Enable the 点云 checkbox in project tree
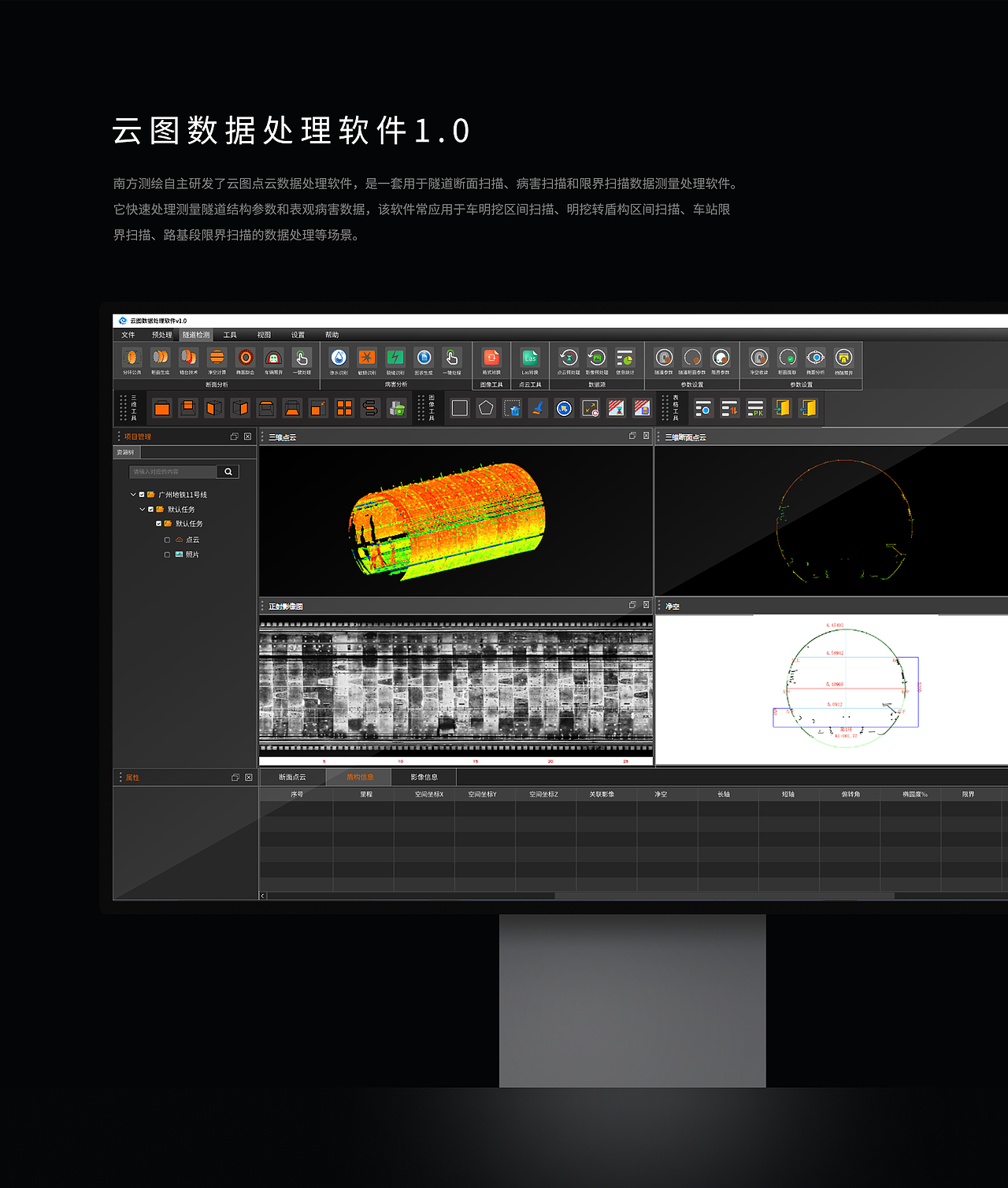This screenshot has height=1188, width=1008. pyautogui.click(x=167, y=540)
